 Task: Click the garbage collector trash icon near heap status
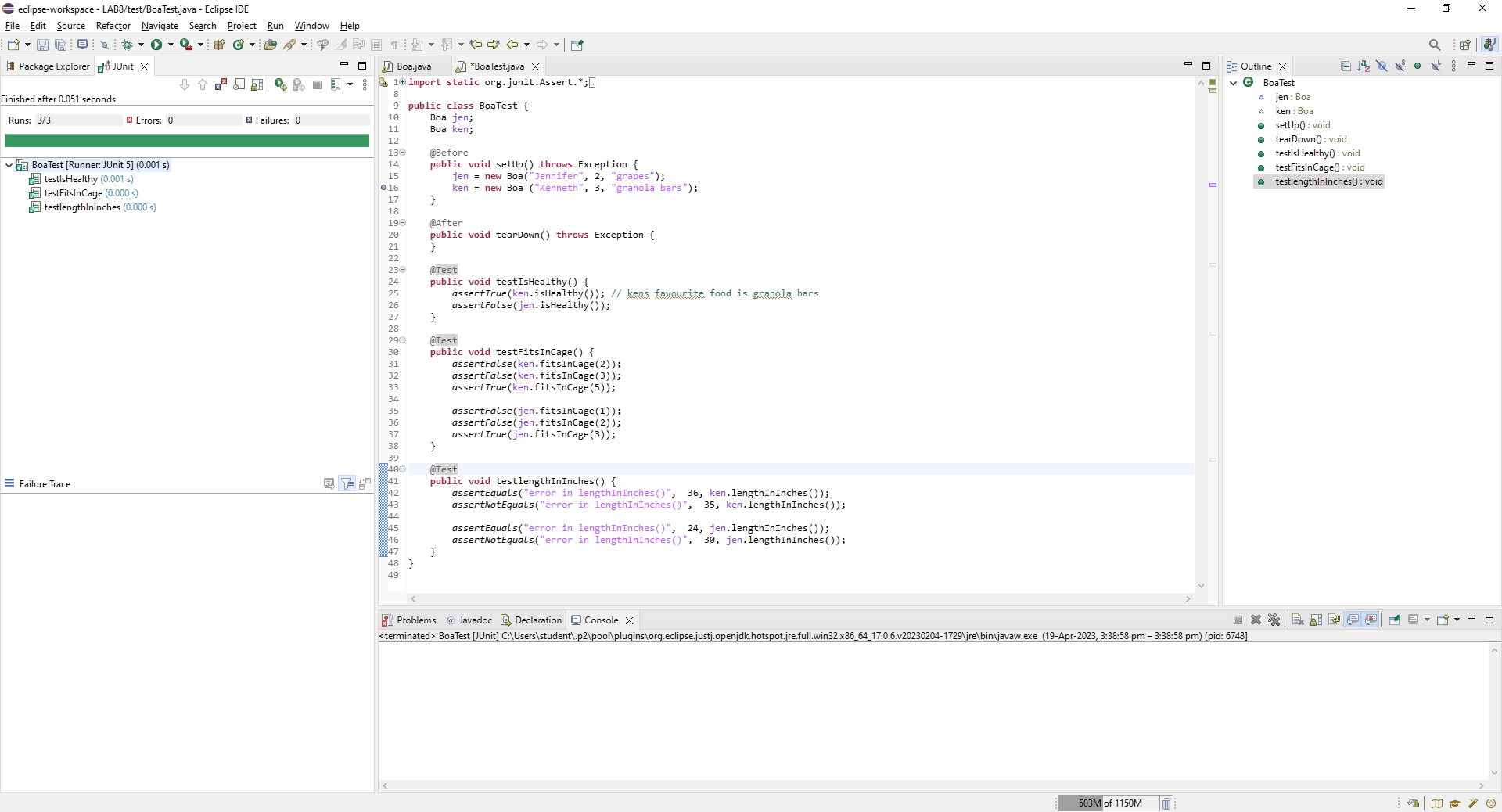point(1166,803)
